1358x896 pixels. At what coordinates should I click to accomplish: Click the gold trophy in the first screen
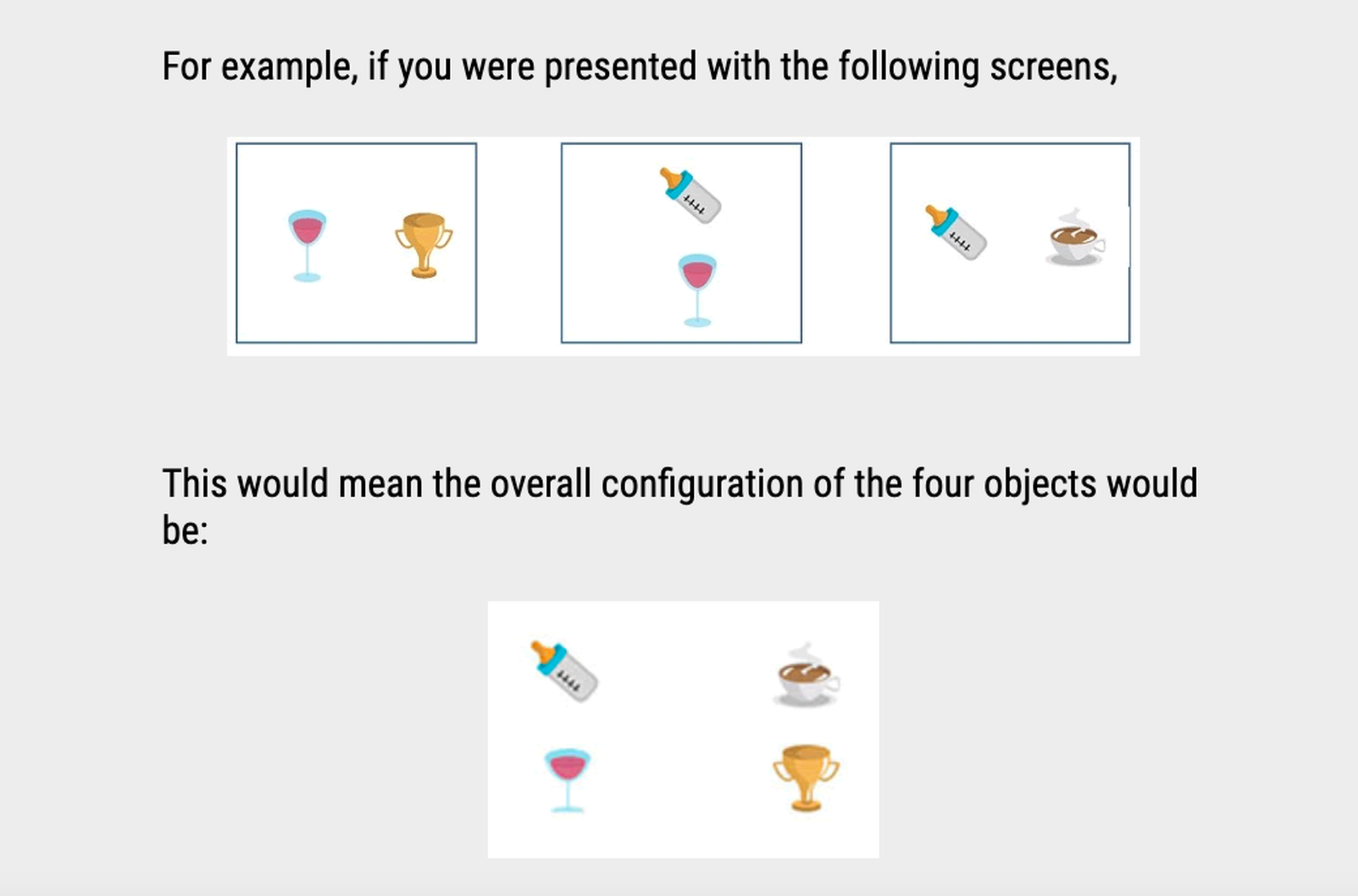(x=424, y=245)
